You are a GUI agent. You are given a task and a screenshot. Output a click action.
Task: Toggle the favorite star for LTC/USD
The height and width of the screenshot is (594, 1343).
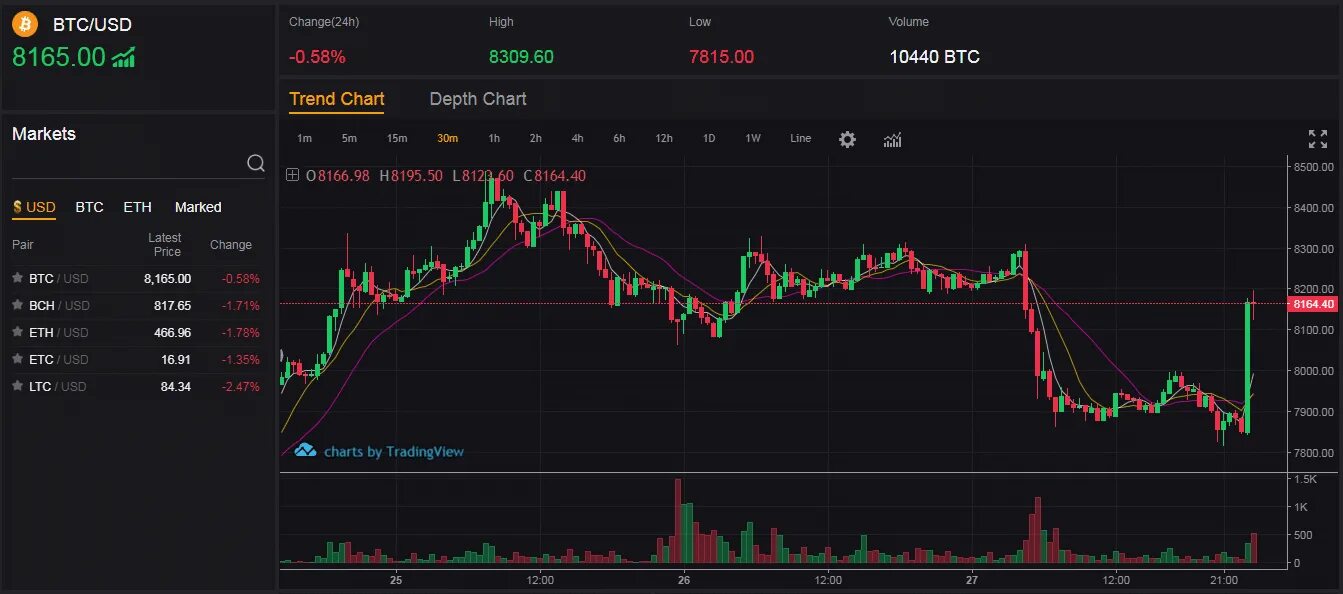pos(17,386)
